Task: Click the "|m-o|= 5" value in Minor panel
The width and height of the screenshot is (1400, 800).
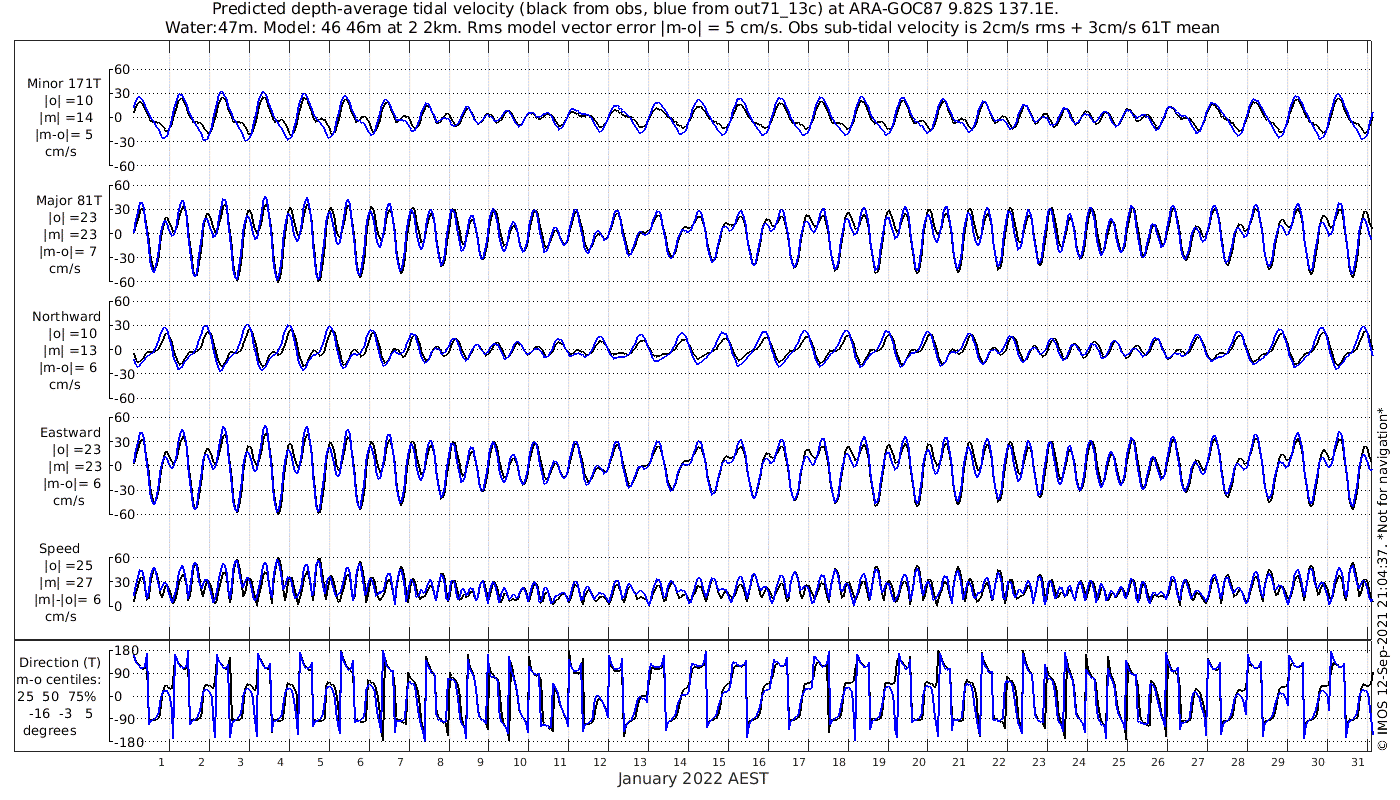Action: point(66,135)
